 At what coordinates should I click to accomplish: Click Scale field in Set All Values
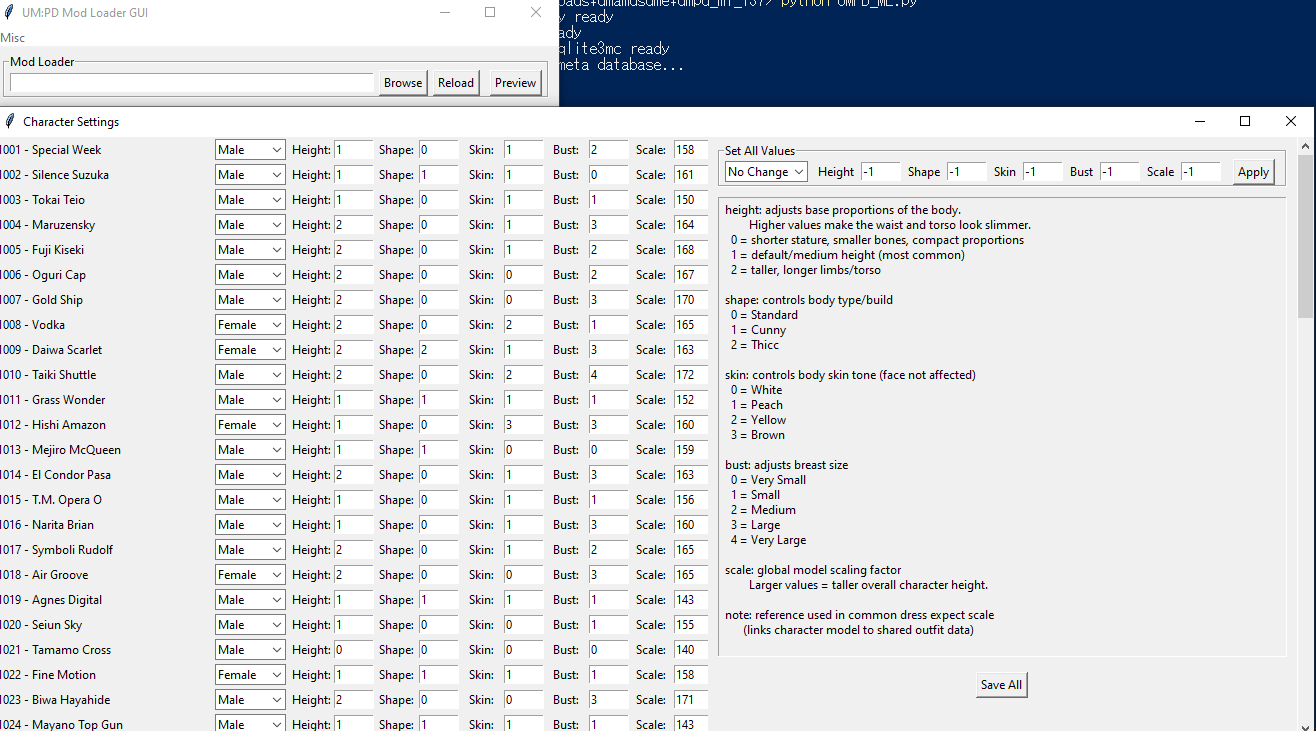pyautogui.click(x=1200, y=172)
